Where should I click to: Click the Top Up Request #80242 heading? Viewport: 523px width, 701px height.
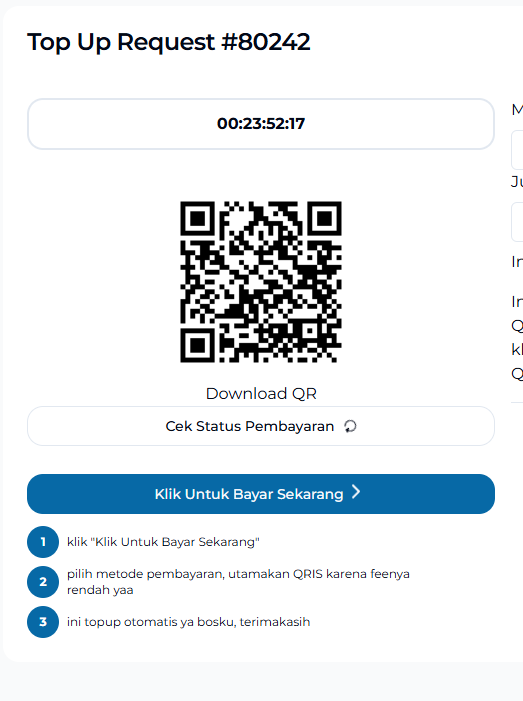point(169,42)
